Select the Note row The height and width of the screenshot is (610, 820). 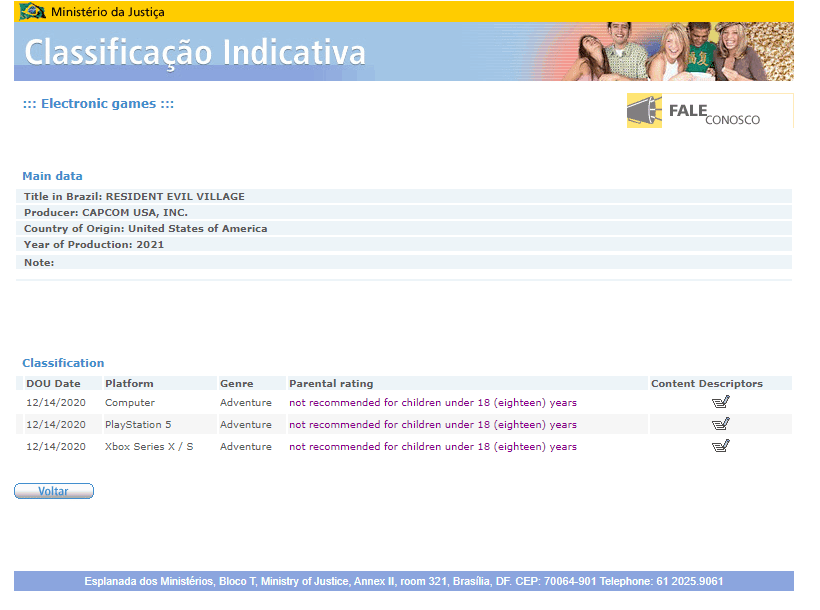point(404,262)
